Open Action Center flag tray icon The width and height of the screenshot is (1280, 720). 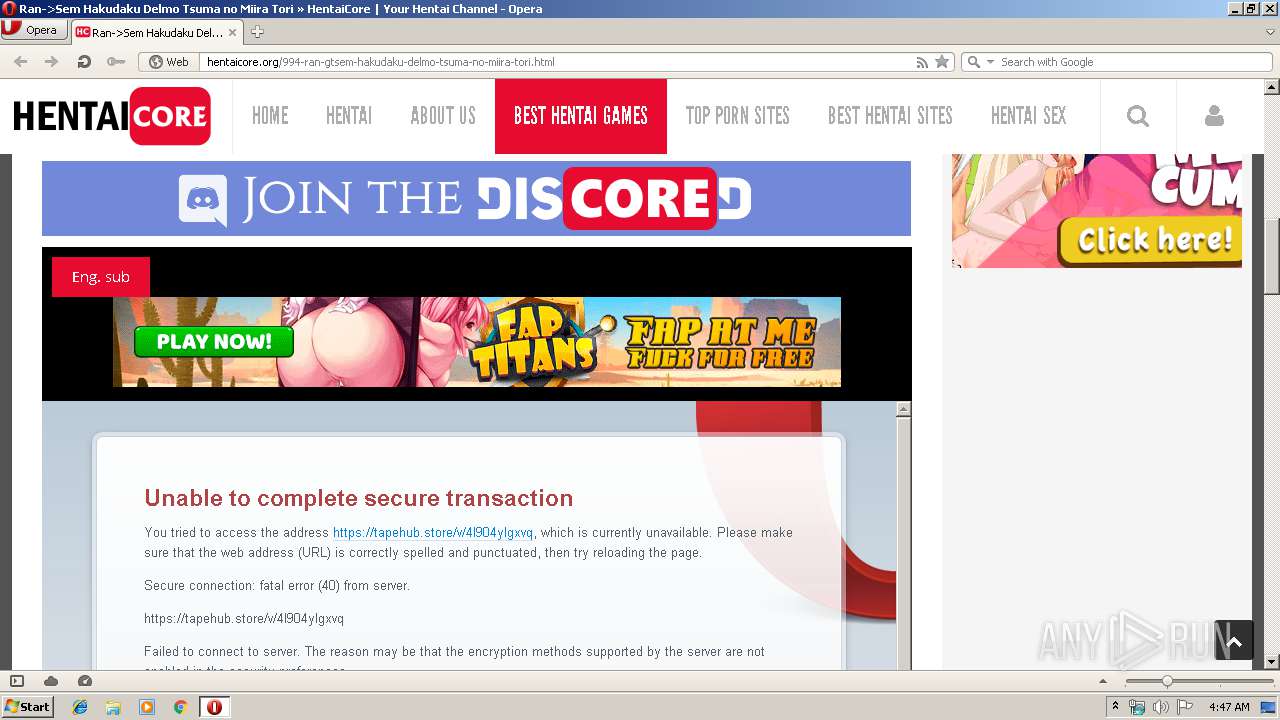1185,707
